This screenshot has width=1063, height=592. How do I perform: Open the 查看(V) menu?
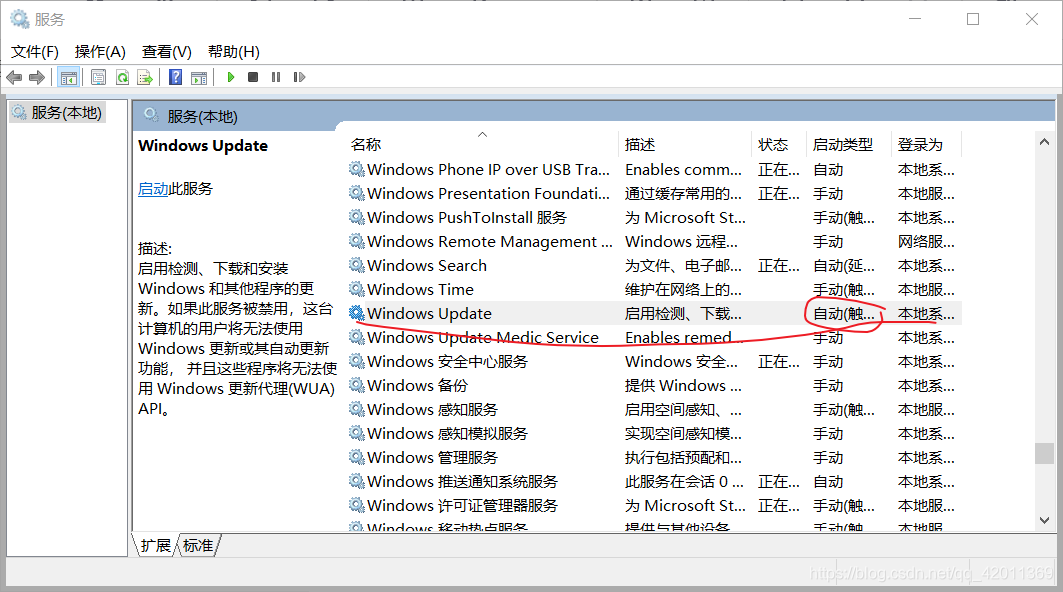coord(166,52)
